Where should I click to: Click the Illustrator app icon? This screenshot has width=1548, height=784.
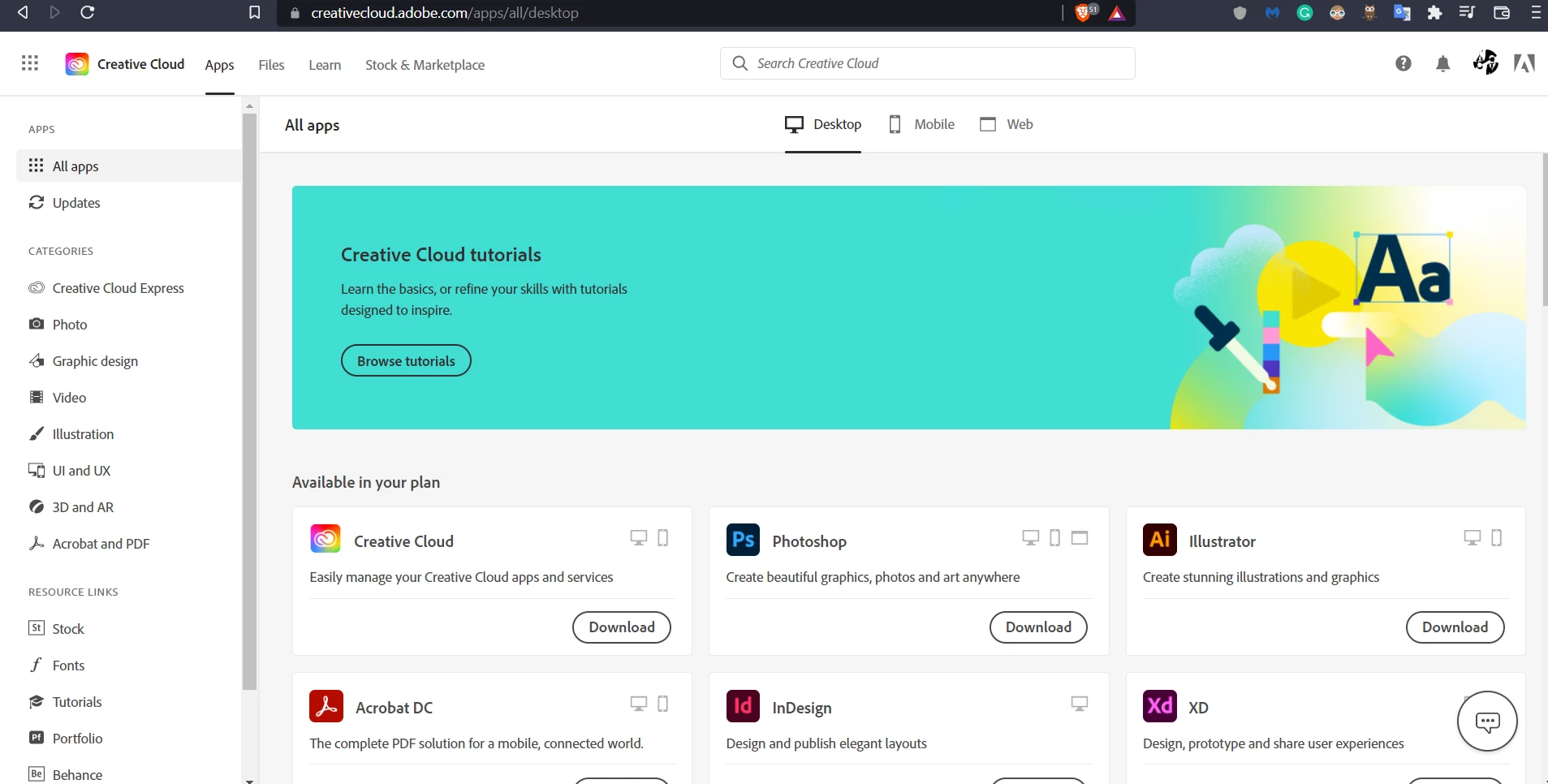click(1160, 540)
